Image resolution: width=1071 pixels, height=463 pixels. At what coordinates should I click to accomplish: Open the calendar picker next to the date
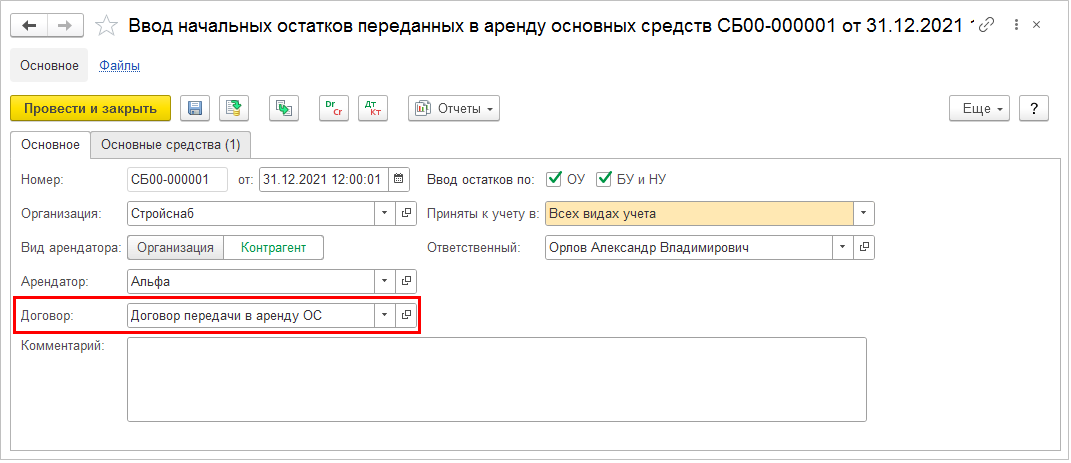point(400,180)
